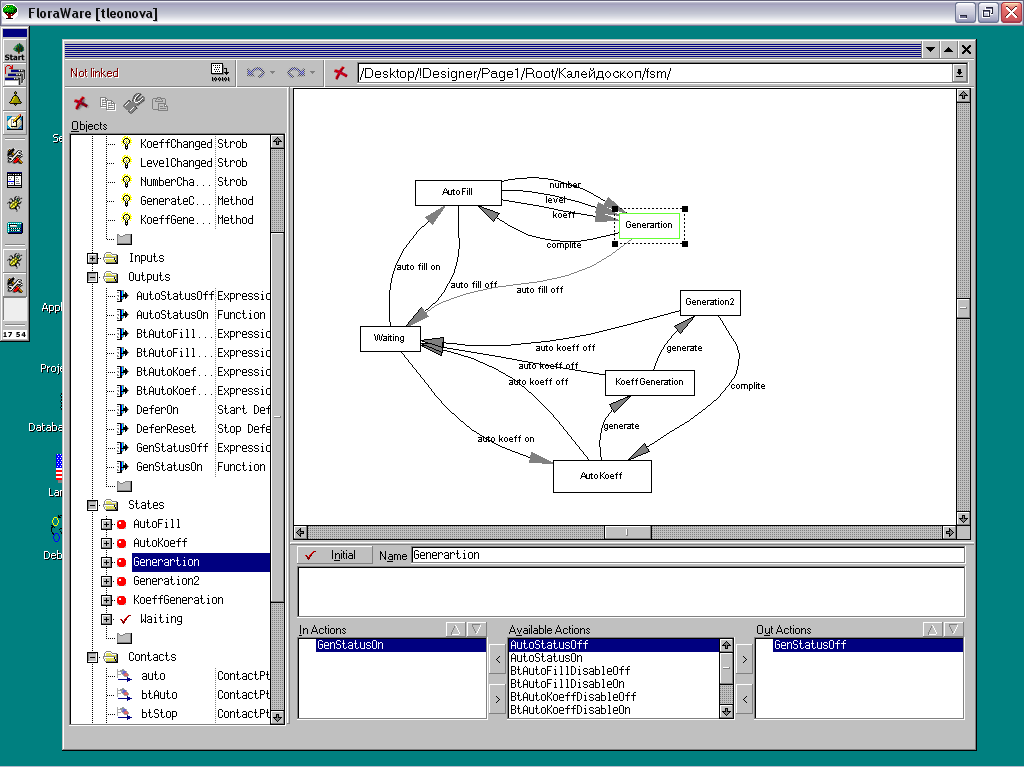Click the Start tree icon in sidebar
This screenshot has width=1024, height=768.
(15, 50)
